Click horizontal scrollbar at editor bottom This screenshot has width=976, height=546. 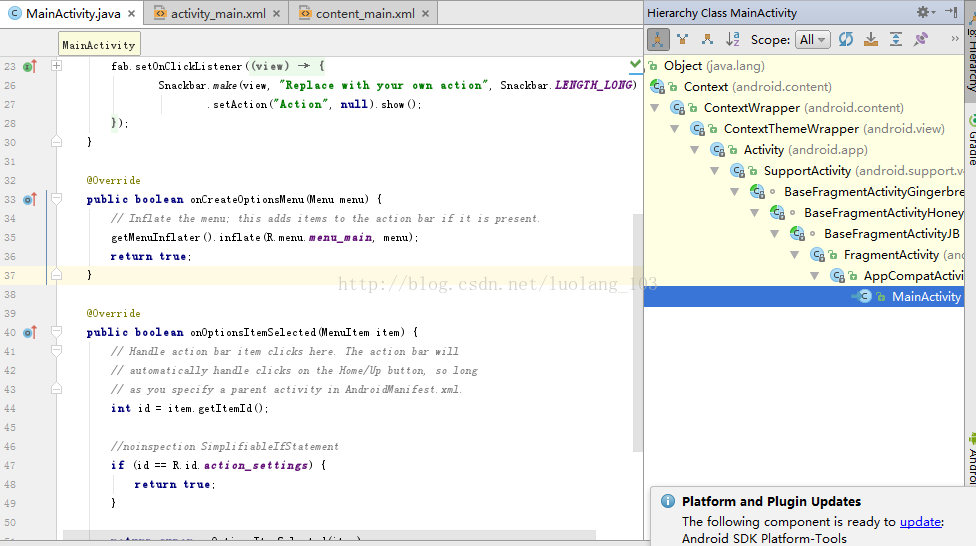click(329, 535)
